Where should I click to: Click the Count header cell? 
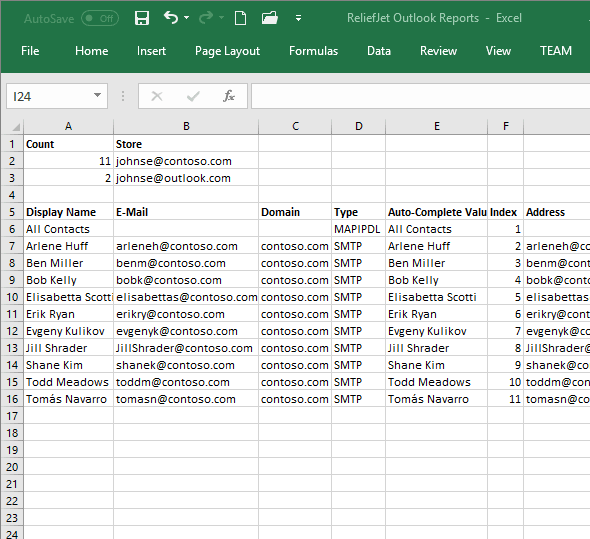68,144
